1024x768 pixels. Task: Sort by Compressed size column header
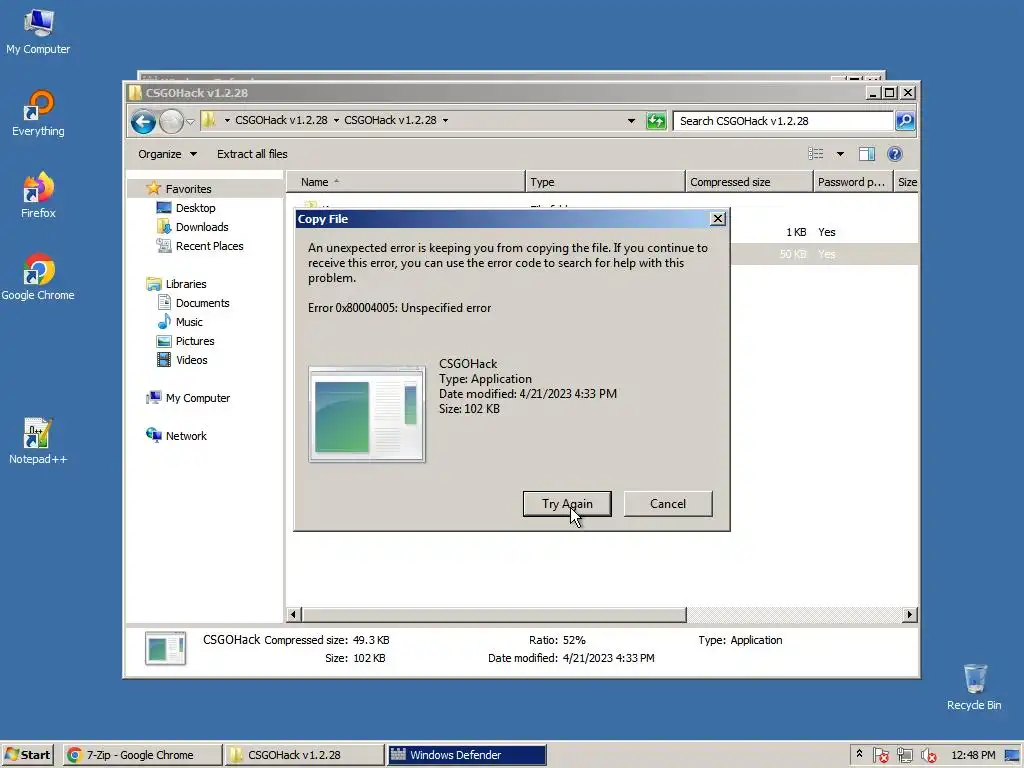point(748,182)
